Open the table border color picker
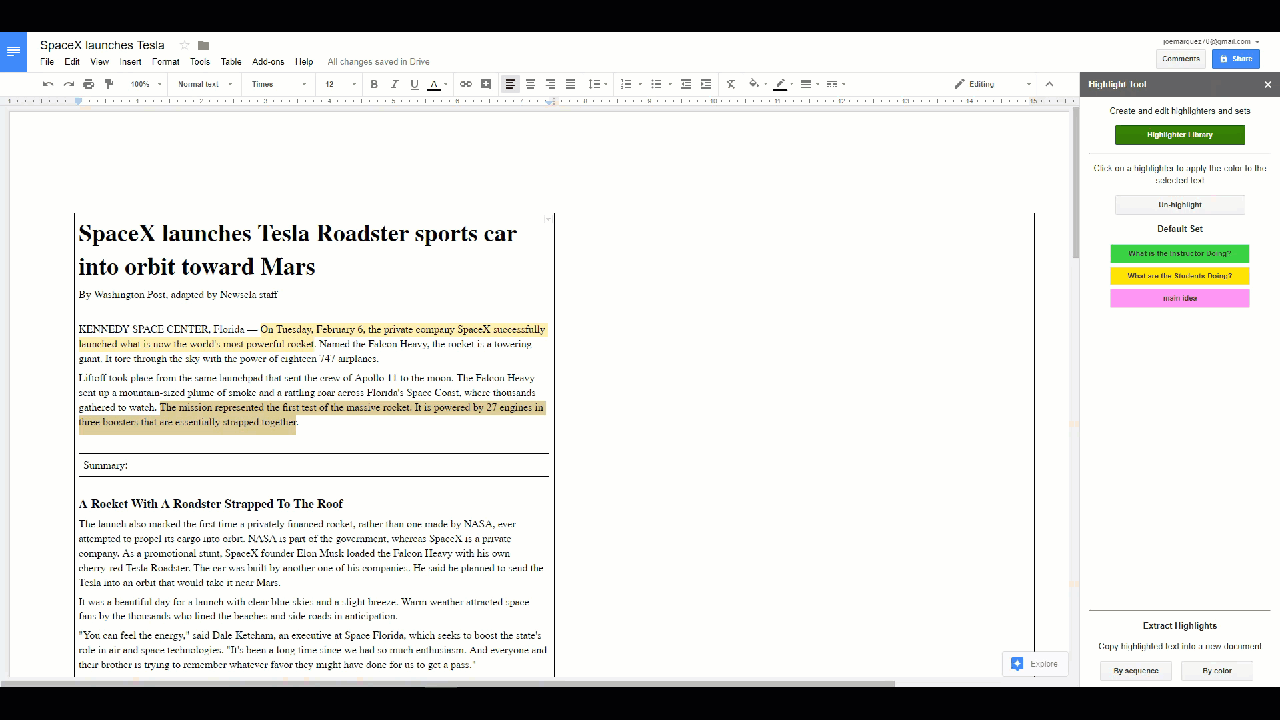The width and height of the screenshot is (1280, 720). click(x=782, y=84)
